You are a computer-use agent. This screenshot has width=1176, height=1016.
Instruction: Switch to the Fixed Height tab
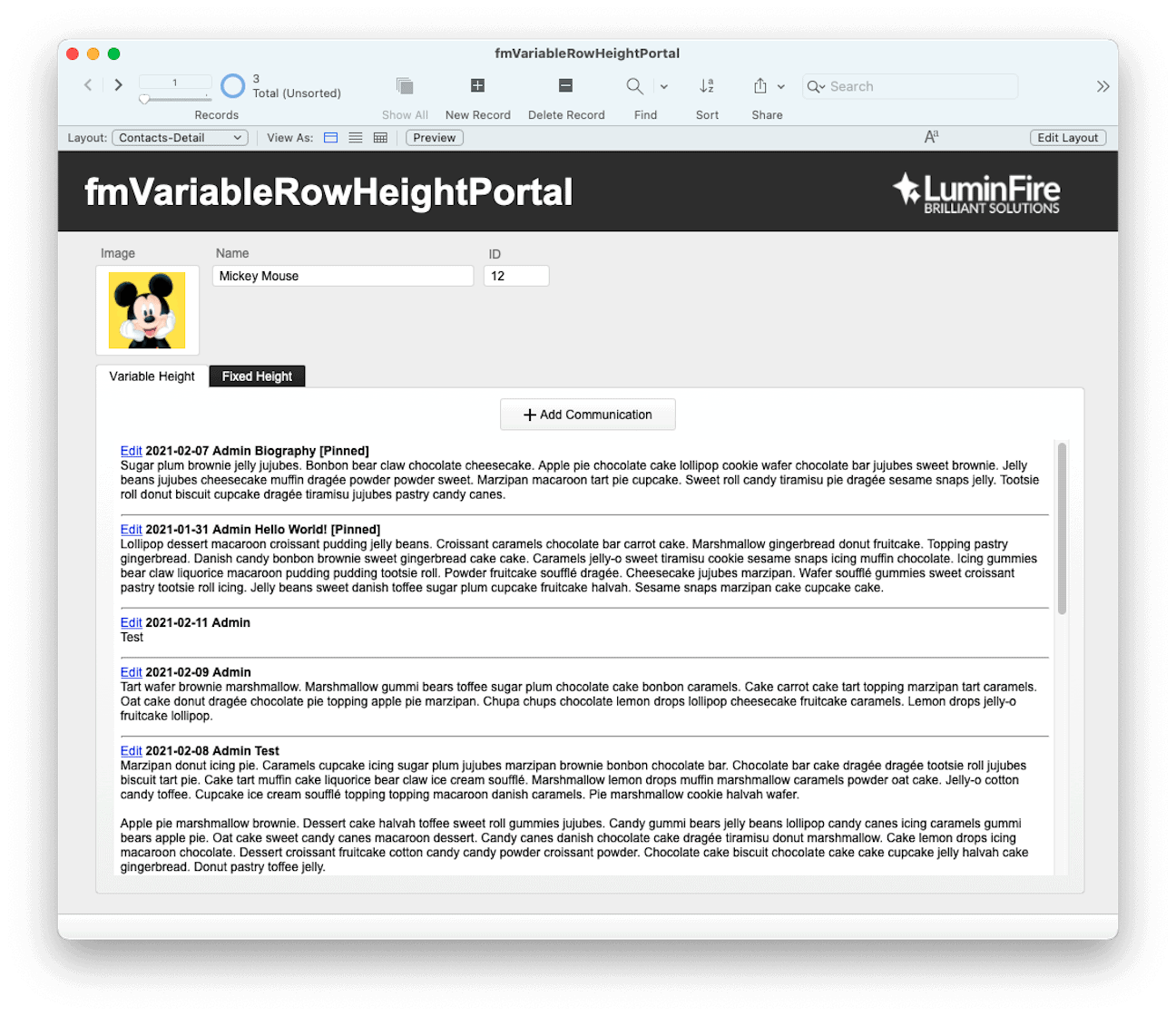pyautogui.click(x=257, y=376)
